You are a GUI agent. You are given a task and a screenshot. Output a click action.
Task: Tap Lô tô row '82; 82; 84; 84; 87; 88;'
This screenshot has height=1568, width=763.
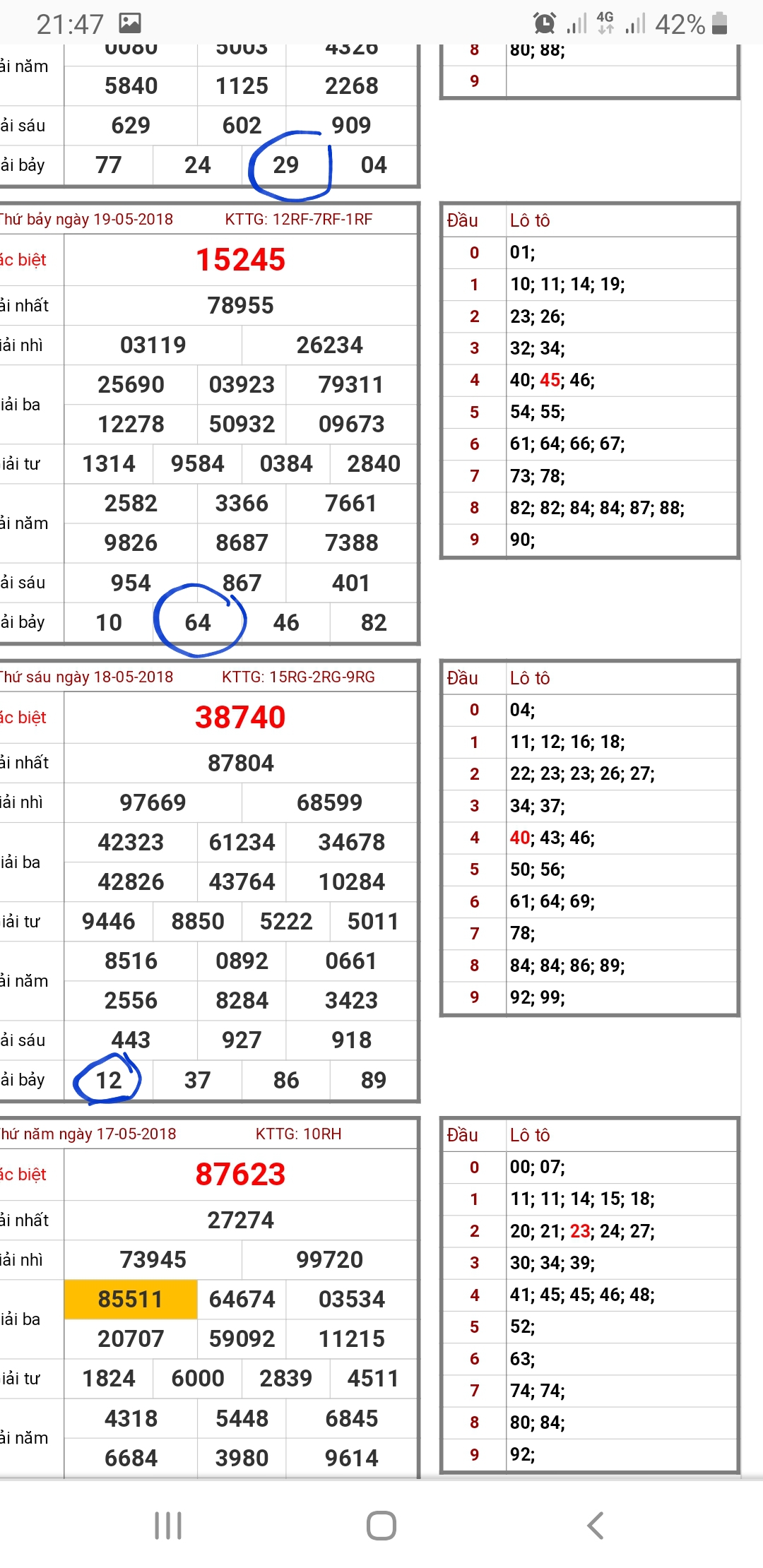click(x=598, y=508)
